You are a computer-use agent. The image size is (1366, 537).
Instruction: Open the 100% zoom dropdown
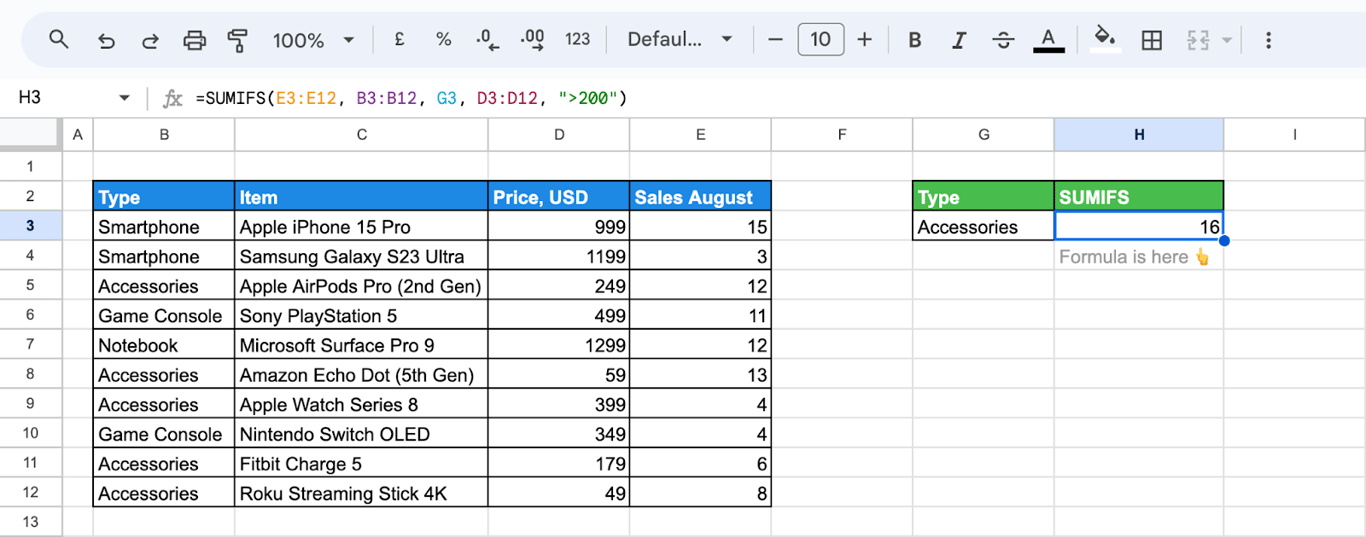(x=314, y=40)
